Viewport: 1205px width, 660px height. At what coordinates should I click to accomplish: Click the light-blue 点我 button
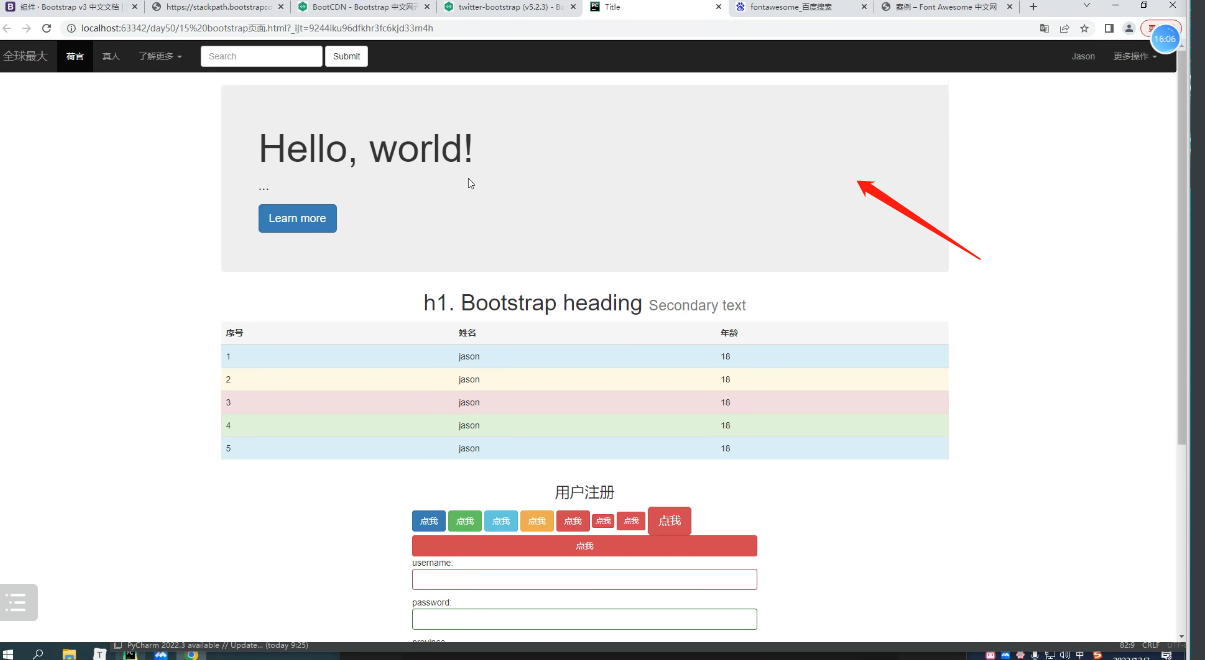(501, 521)
